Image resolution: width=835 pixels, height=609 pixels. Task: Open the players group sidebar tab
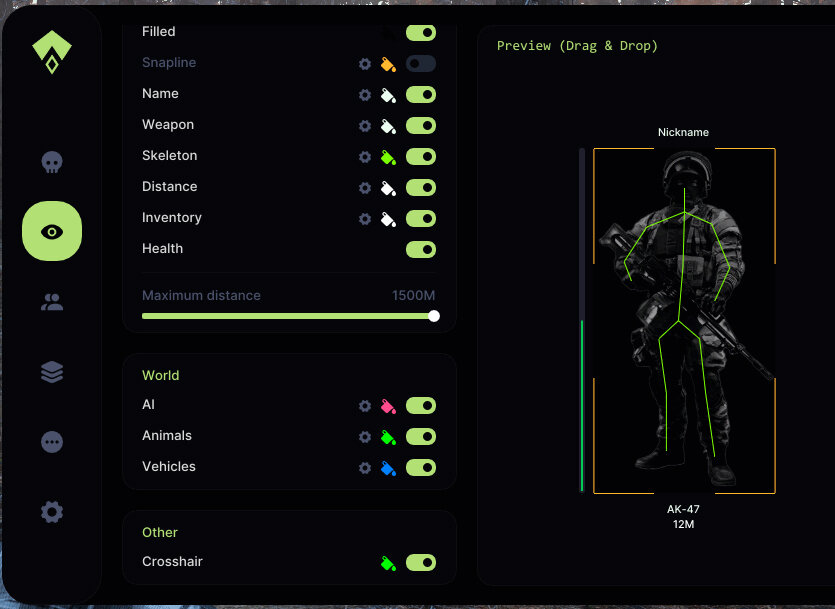[52, 302]
